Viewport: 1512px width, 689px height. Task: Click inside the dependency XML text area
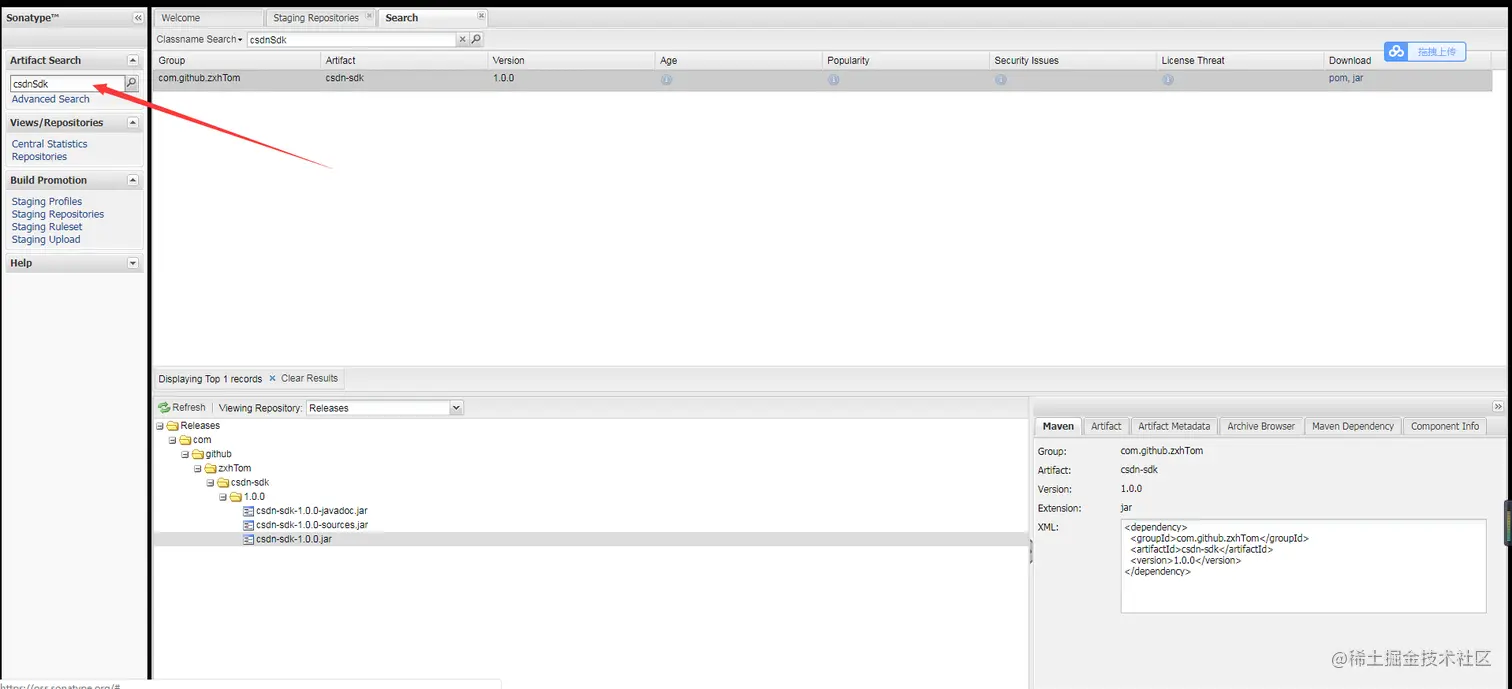click(x=1303, y=566)
